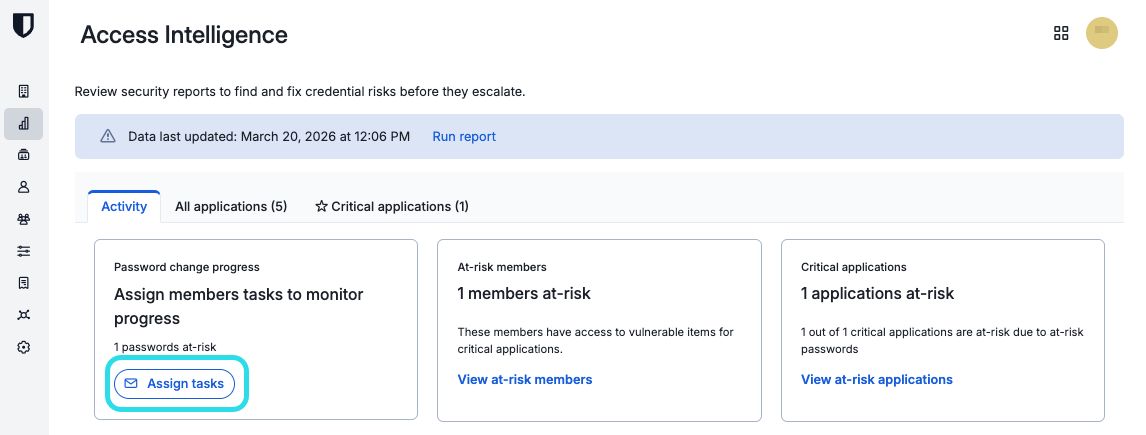Open the All applications (5) tab
The height and width of the screenshot is (435, 1146).
point(231,207)
